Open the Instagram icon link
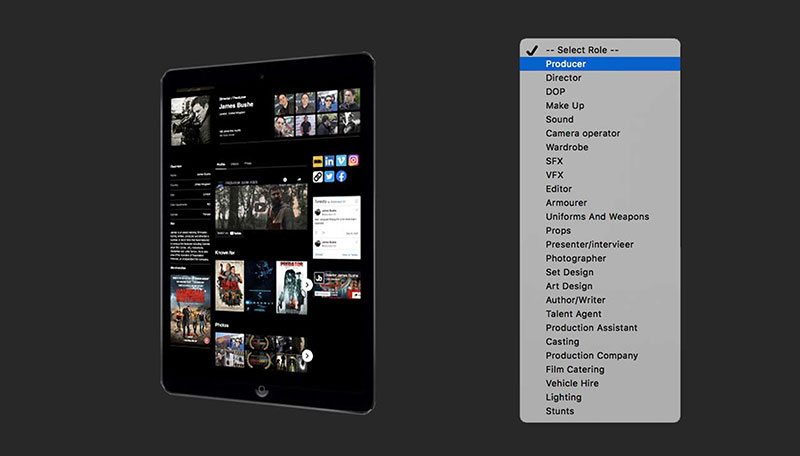Image resolution: width=800 pixels, height=456 pixels. (353, 160)
